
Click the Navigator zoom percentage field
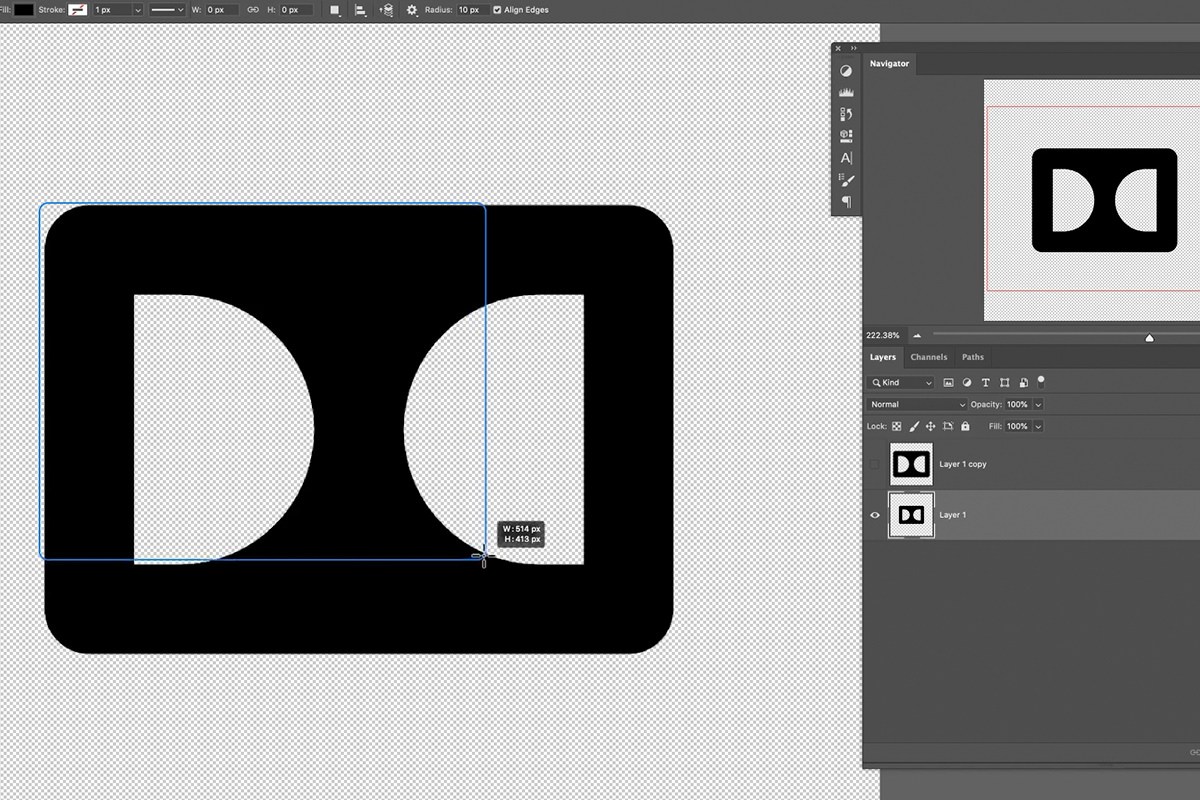884,335
